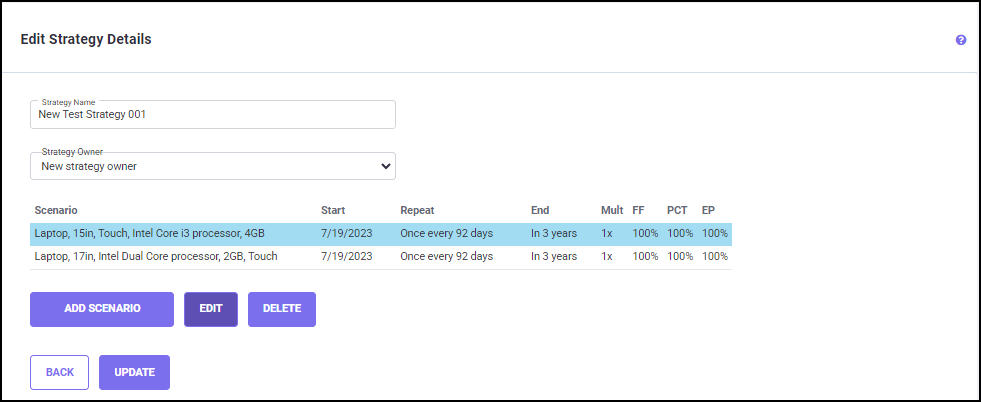The image size is (981, 402).
Task: Click the Strategy Name input field
Action: click(x=212, y=115)
